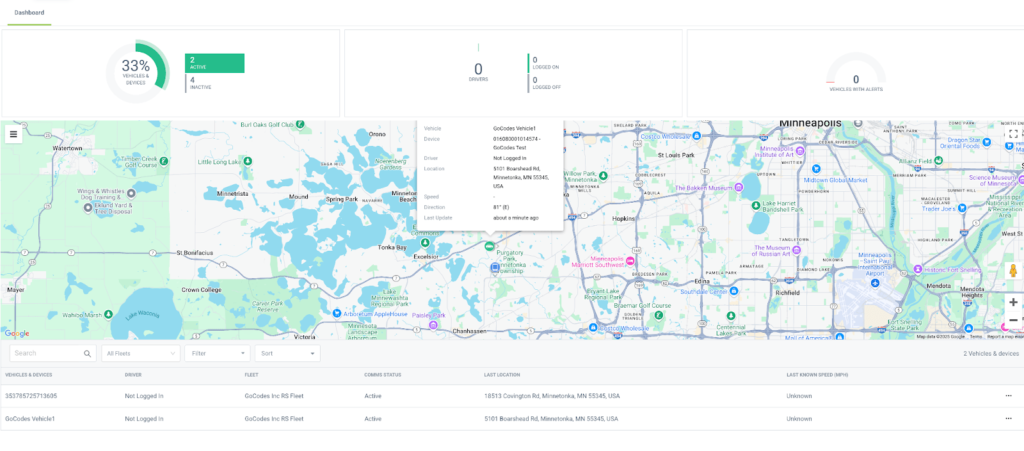This screenshot has width=1024, height=451.
Task: Click the 0 Logged Off indicator
Action: pos(546,83)
